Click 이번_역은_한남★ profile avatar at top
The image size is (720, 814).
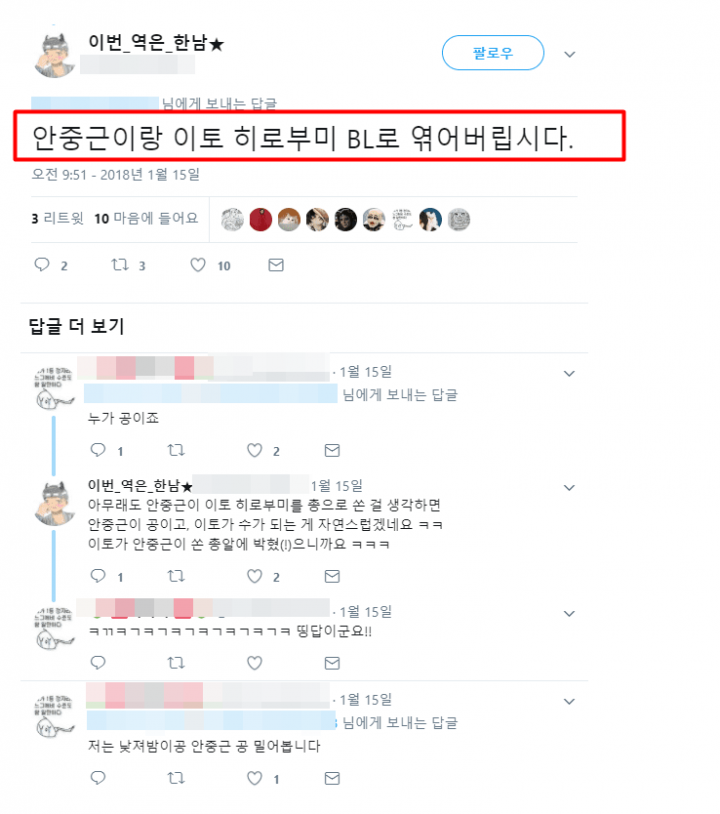click(55, 55)
